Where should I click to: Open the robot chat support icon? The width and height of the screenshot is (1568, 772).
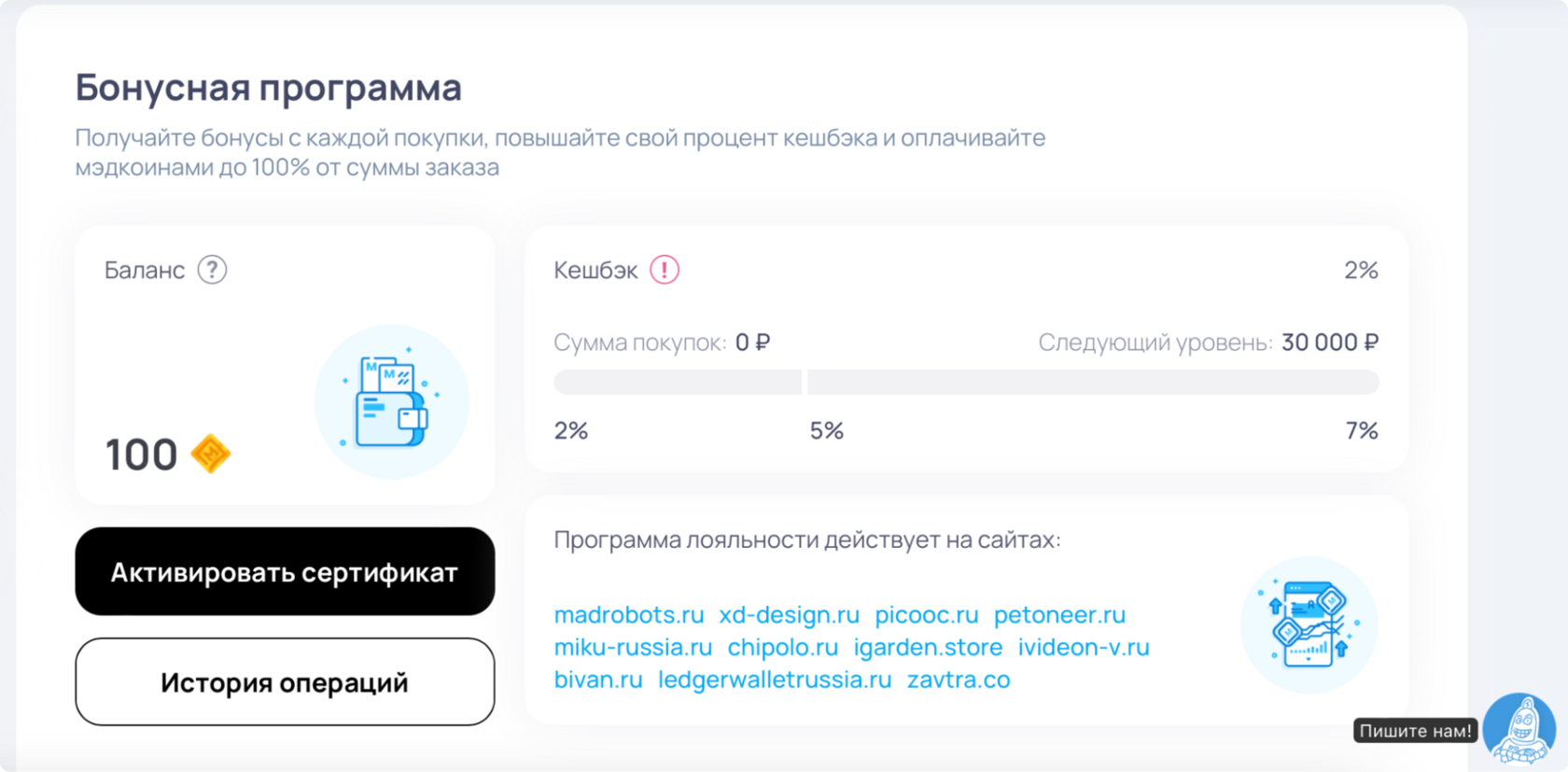[x=1519, y=729]
